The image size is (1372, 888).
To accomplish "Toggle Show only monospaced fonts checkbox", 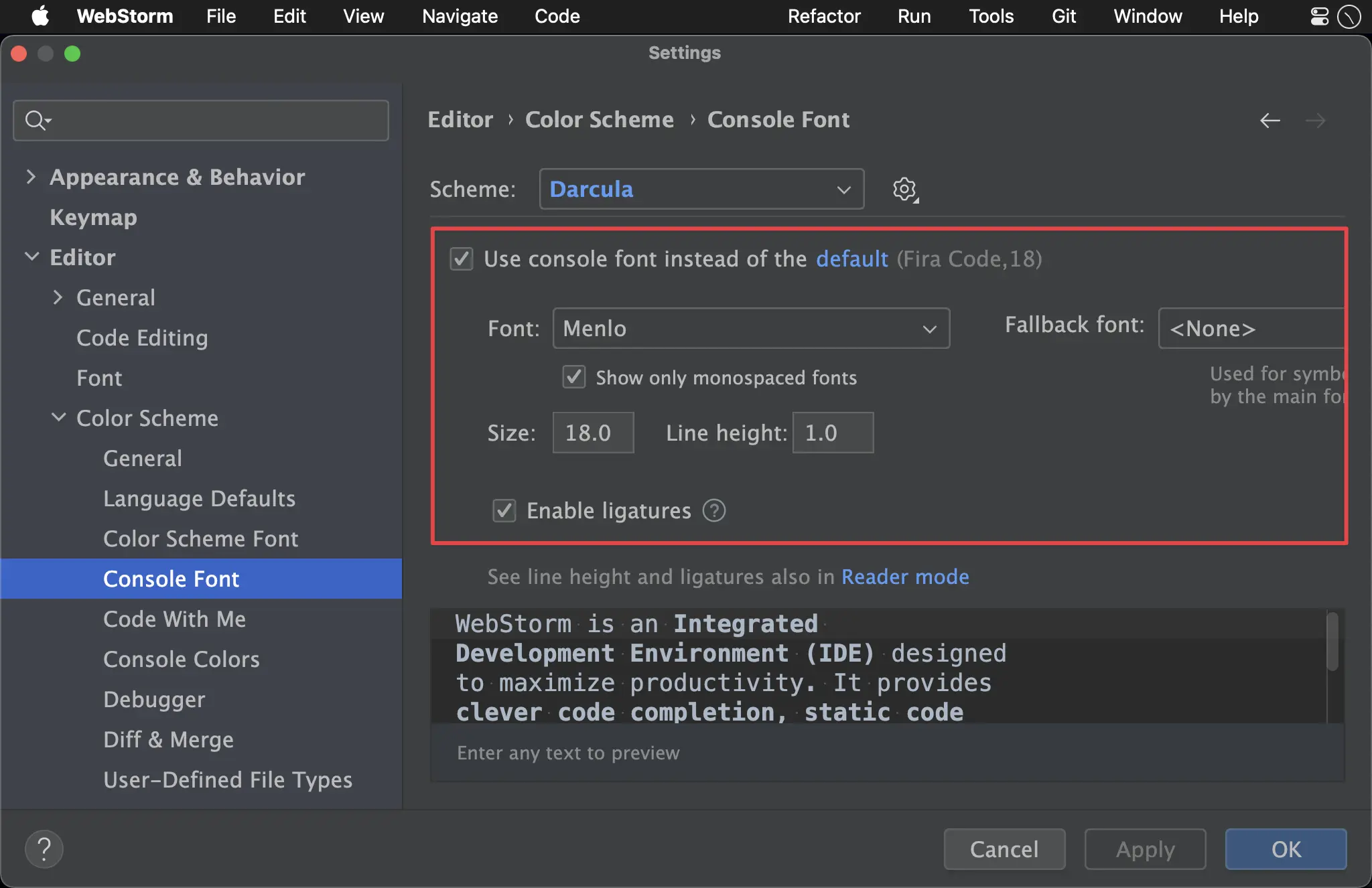I will 575,378.
